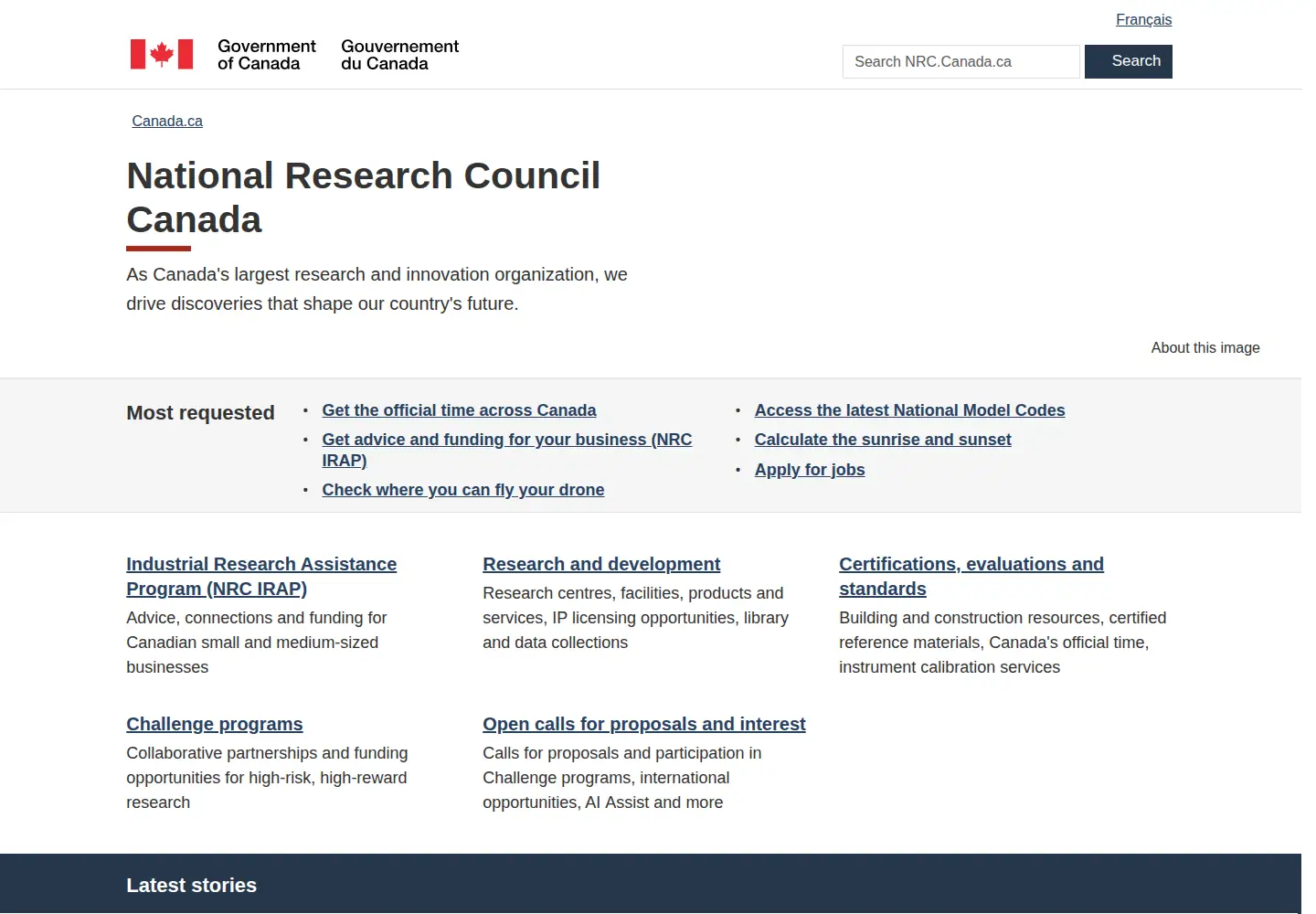Click the National Research Council Canada heading

pos(363,197)
